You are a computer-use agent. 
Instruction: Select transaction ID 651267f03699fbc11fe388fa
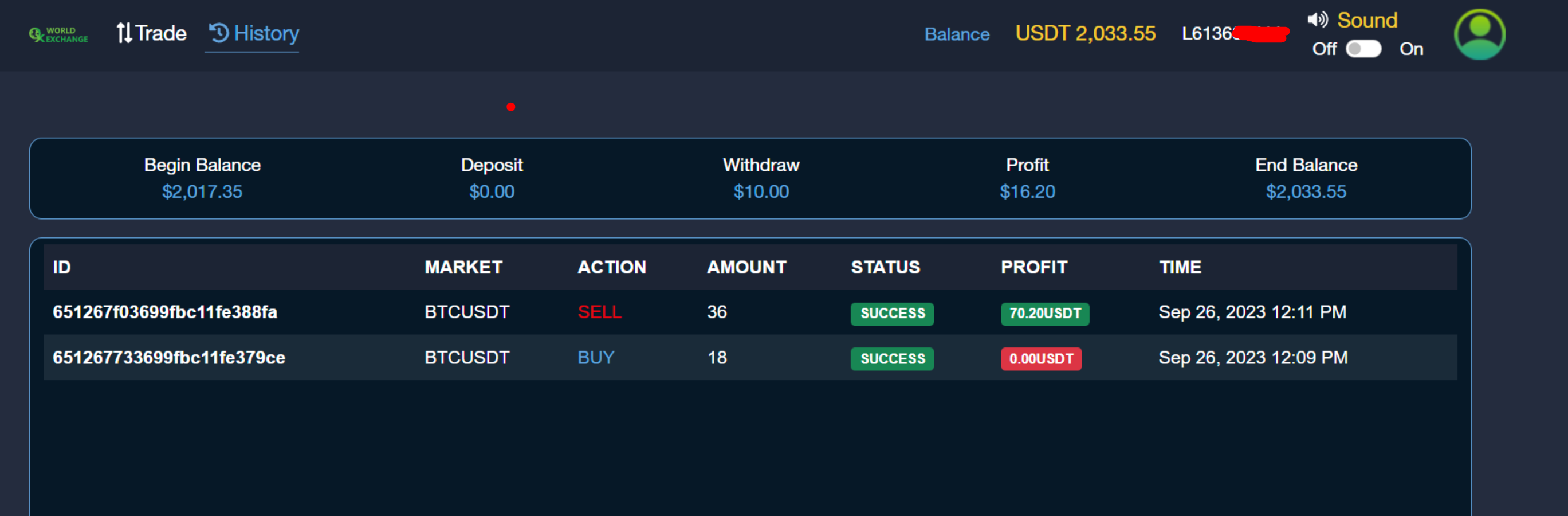click(165, 312)
